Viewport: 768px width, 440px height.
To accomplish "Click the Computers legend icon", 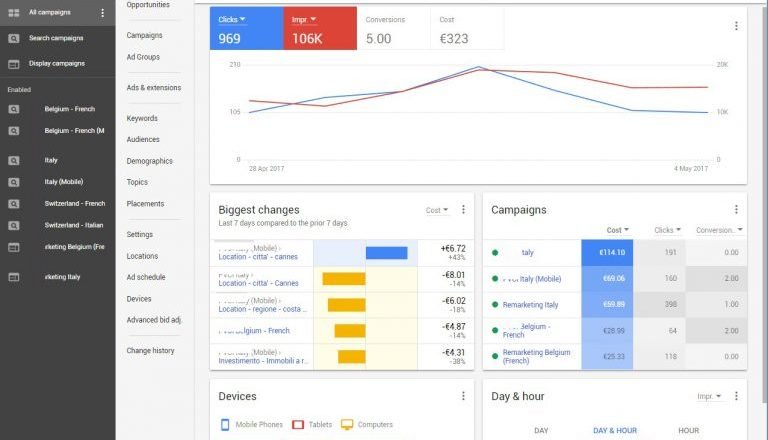I will tap(347, 424).
